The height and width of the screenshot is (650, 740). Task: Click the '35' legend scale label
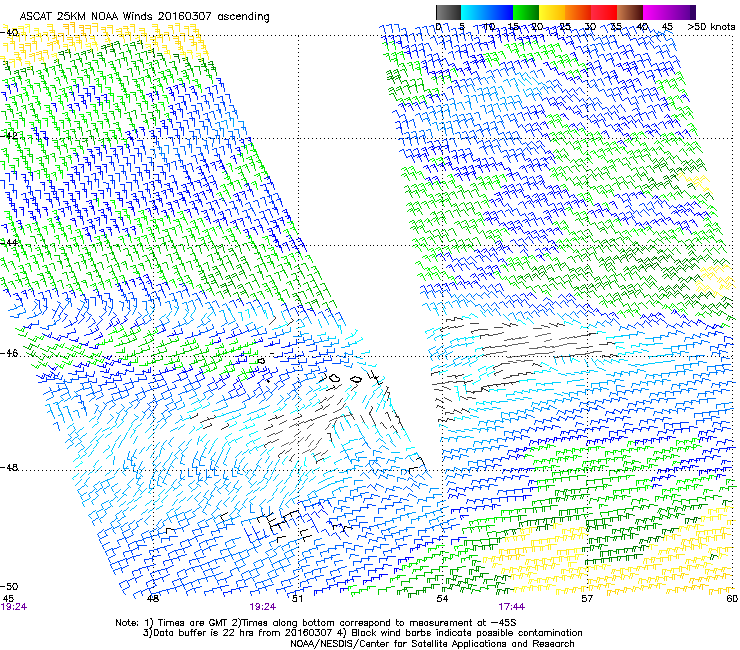(x=616, y=26)
